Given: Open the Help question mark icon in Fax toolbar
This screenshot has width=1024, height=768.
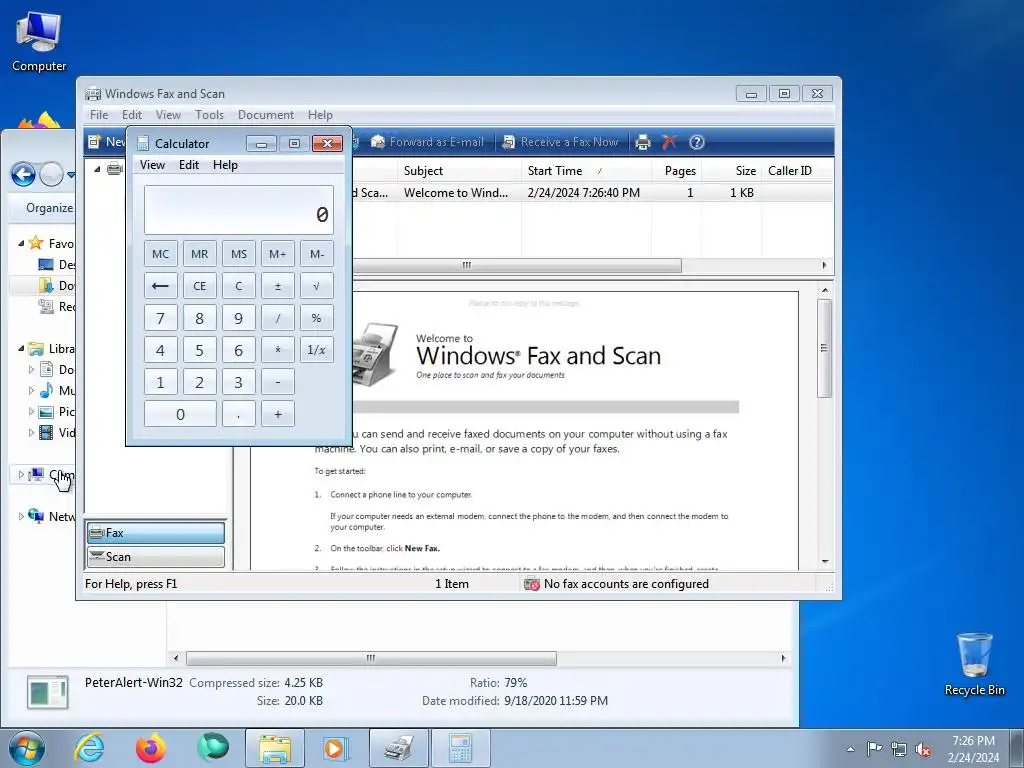Looking at the screenshot, I should pyautogui.click(x=697, y=142).
